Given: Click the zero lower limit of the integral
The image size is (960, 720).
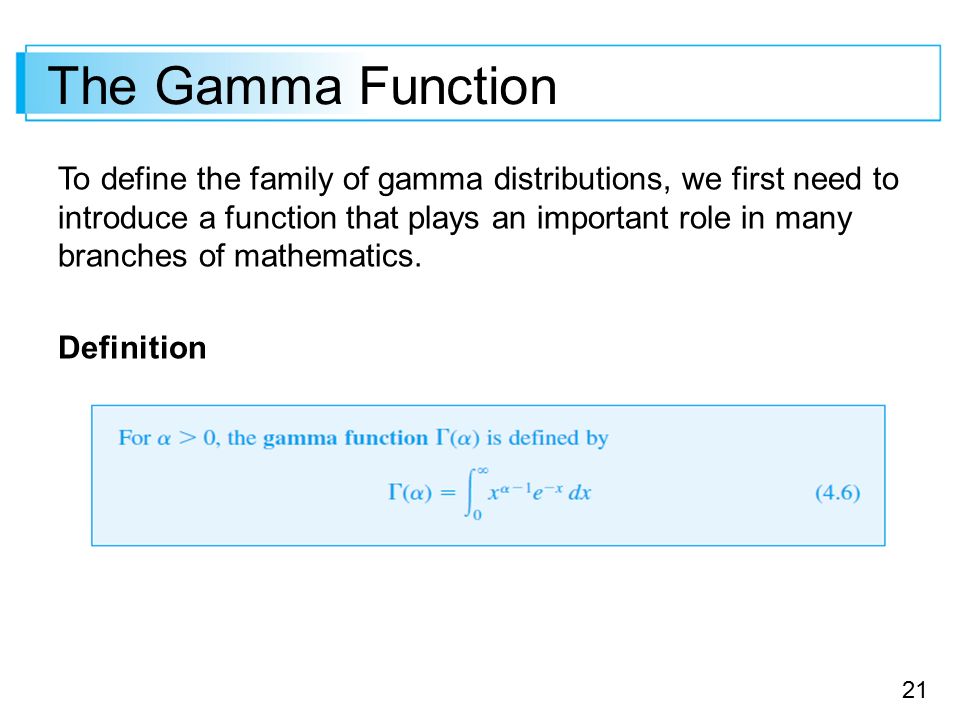Looking at the screenshot, I should pyautogui.click(x=478, y=515).
